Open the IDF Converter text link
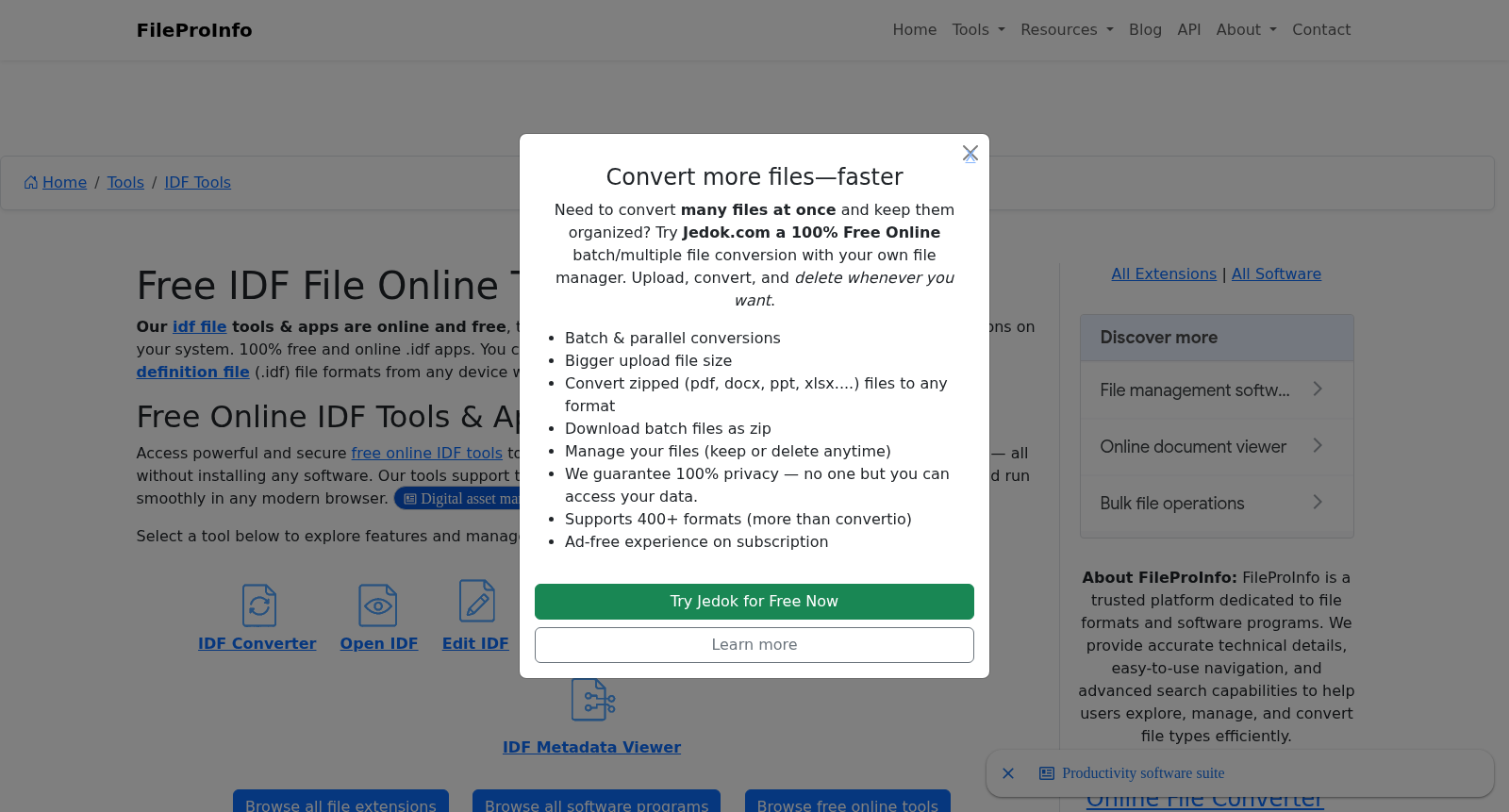 click(257, 644)
